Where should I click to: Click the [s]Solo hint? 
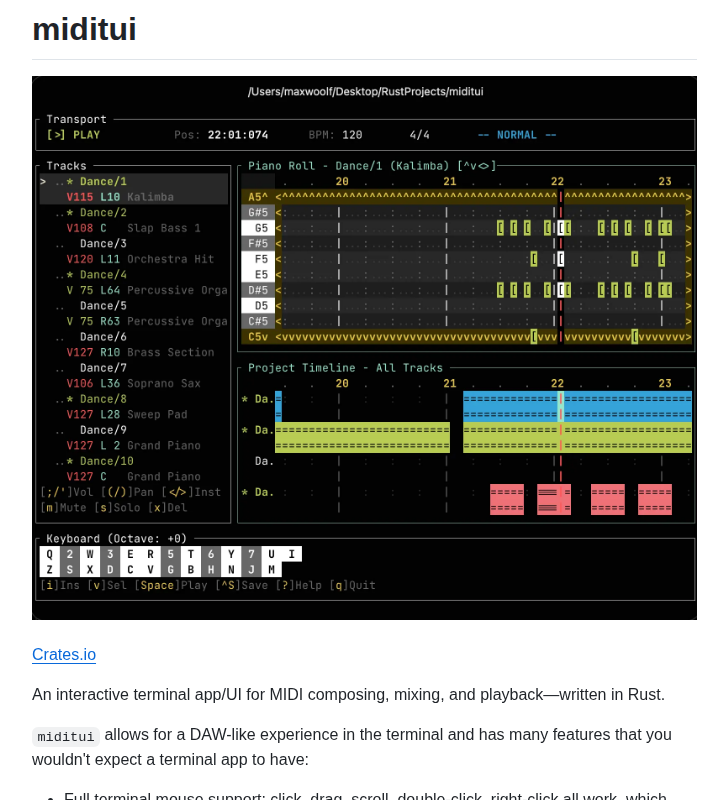click(x=117, y=508)
